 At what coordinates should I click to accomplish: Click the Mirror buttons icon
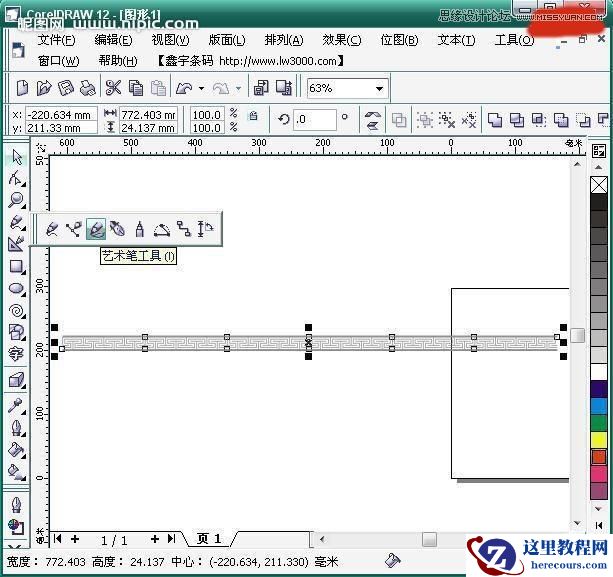(x=373, y=120)
